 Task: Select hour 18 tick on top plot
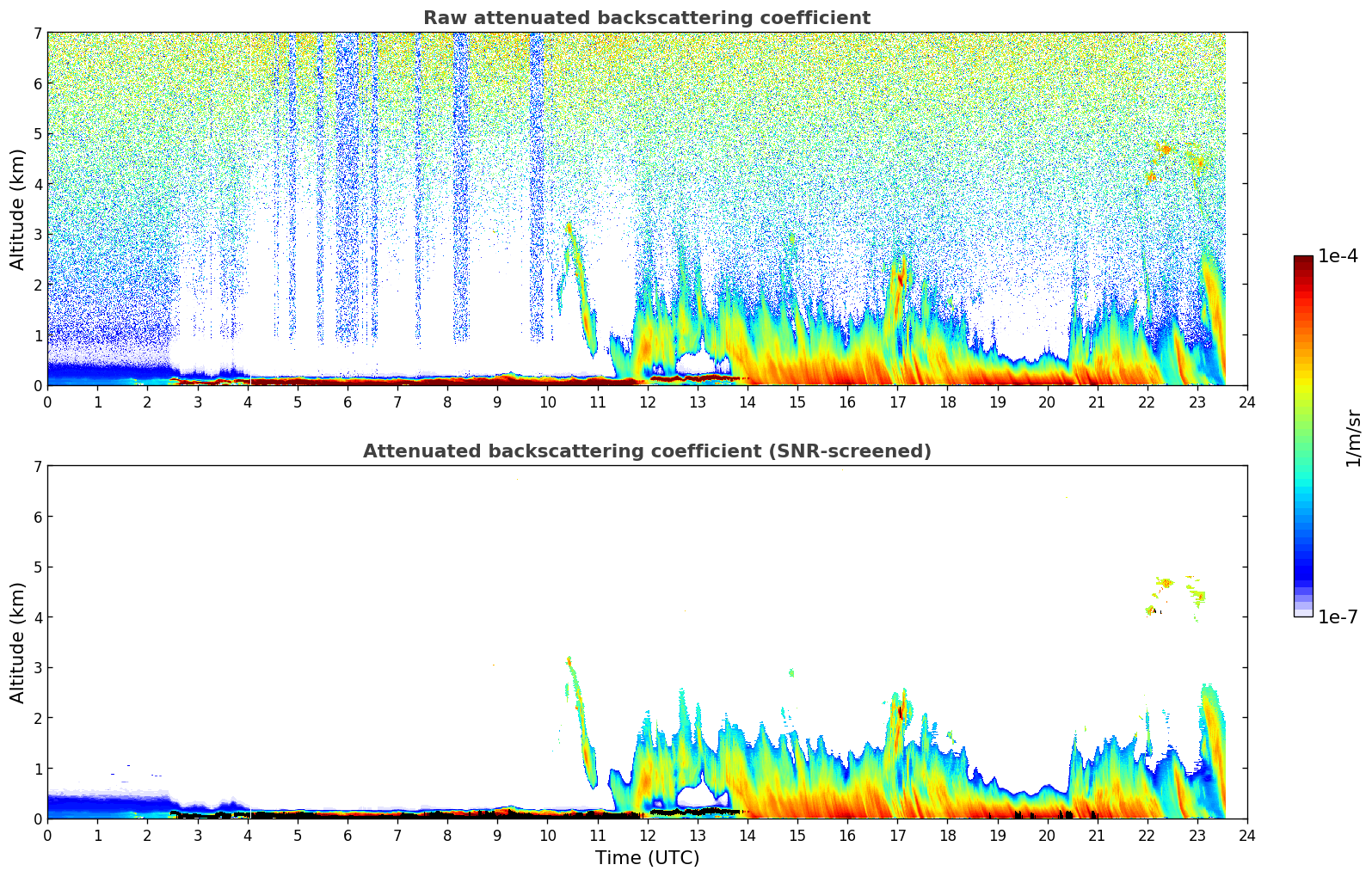coord(947,402)
